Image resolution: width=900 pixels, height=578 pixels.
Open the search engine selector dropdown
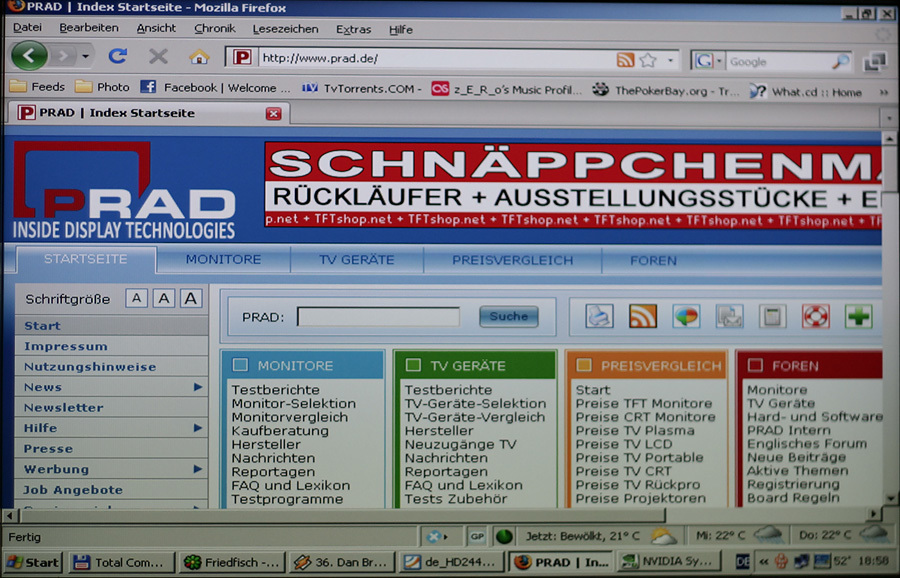click(x=718, y=61)
